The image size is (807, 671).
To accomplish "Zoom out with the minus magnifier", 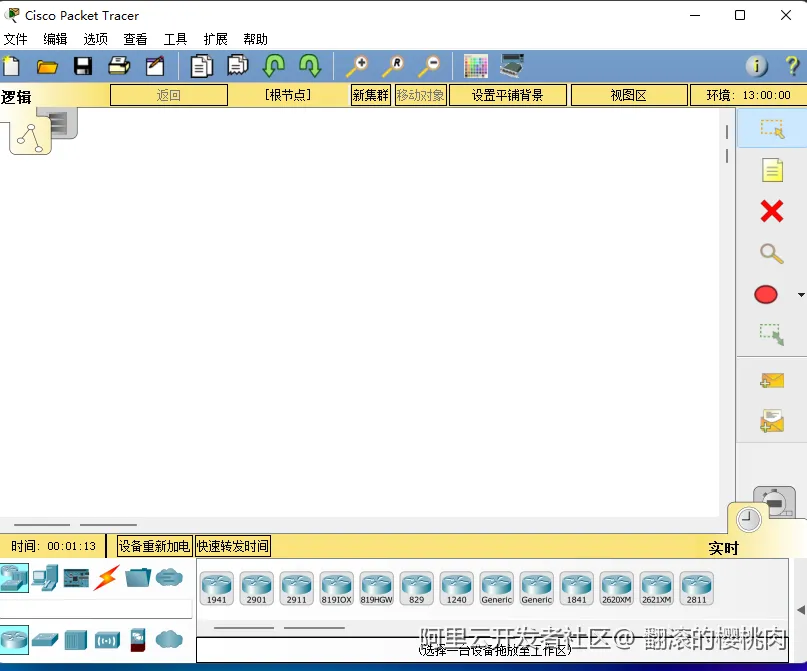I will 429,66.
